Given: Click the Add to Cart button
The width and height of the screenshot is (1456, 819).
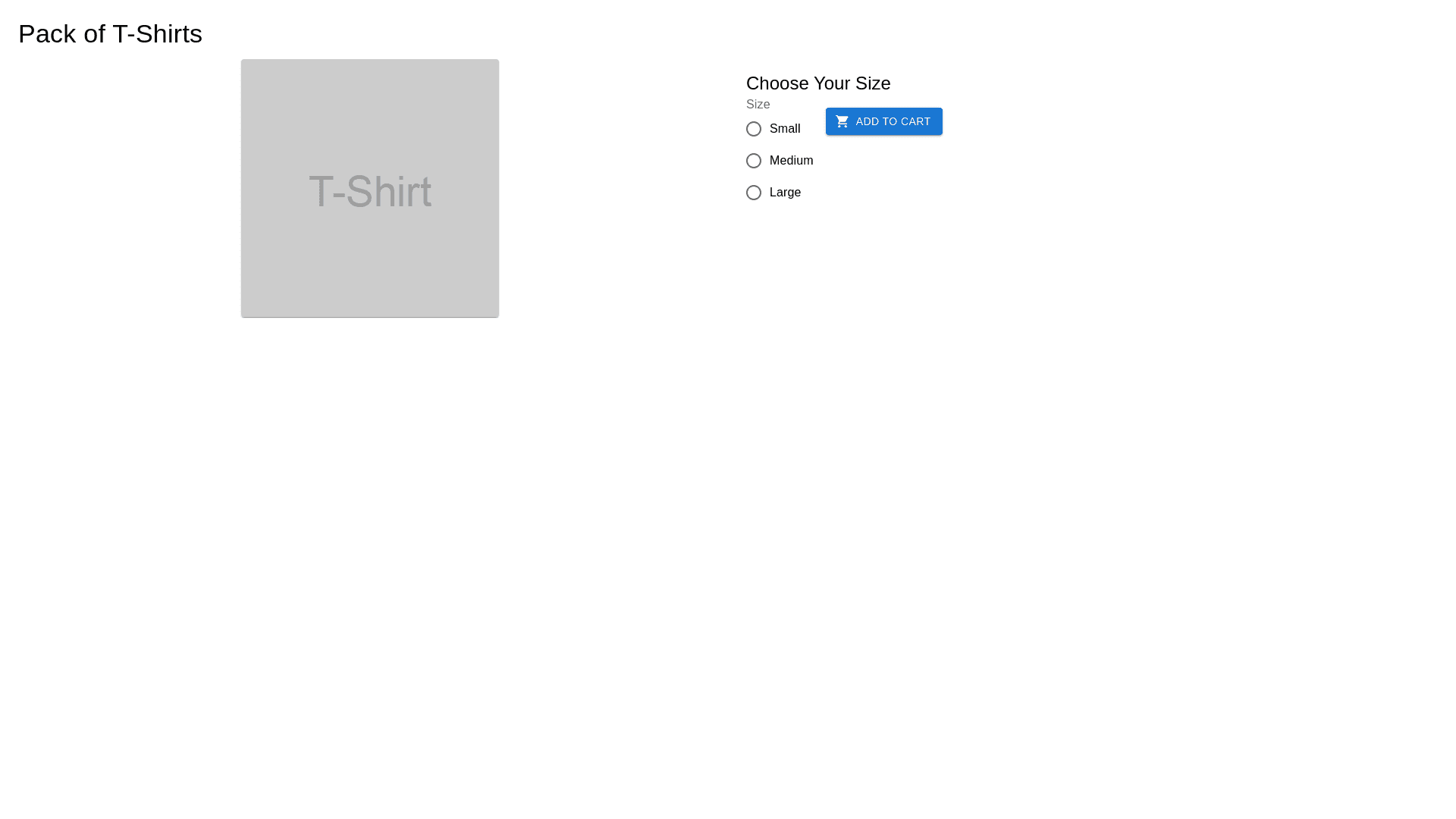Looking at the screenshot, I should click(884, 121).
